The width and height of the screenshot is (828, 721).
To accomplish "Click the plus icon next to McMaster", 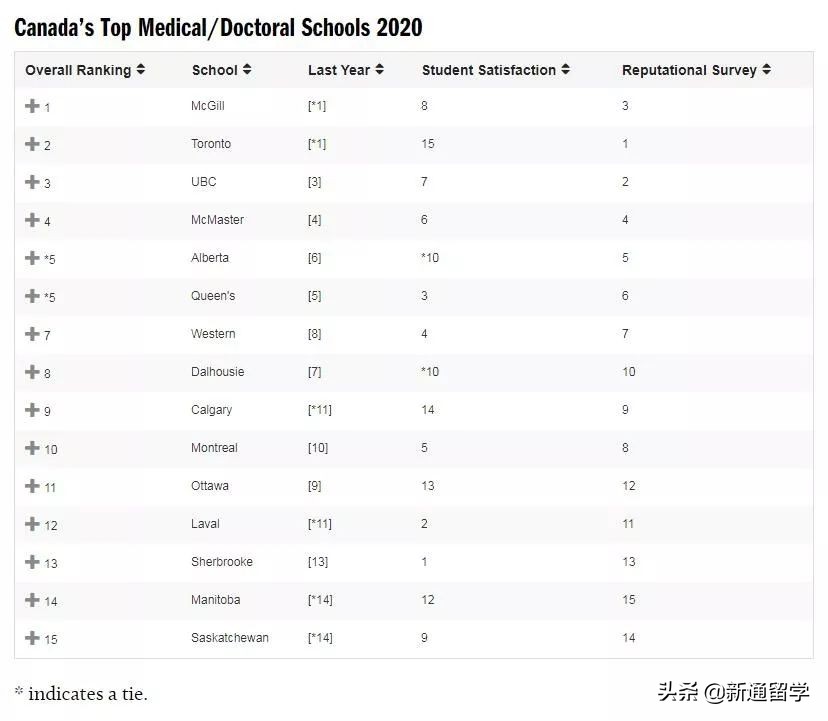I will point(33,220).
